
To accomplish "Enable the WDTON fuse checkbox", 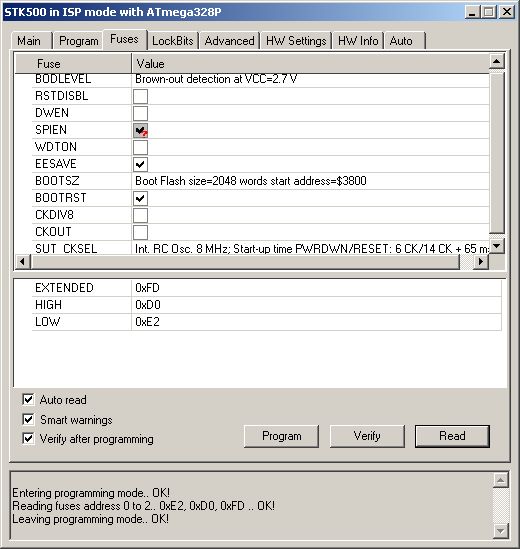I will click(140, 147).
